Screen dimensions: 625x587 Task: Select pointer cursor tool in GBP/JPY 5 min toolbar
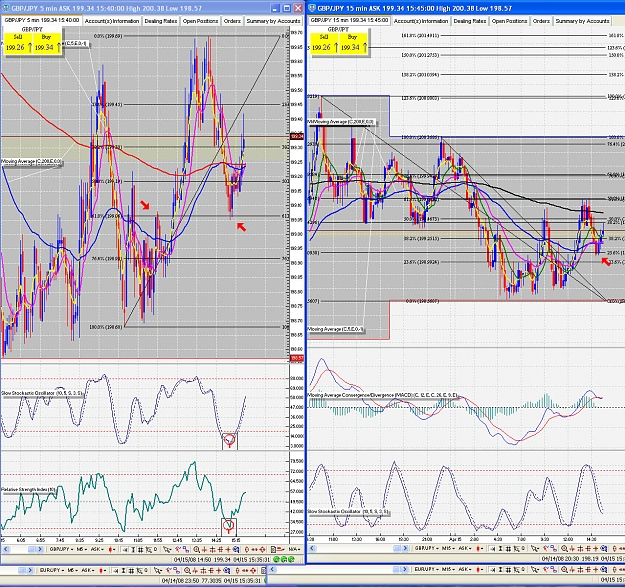click(167, 550)
